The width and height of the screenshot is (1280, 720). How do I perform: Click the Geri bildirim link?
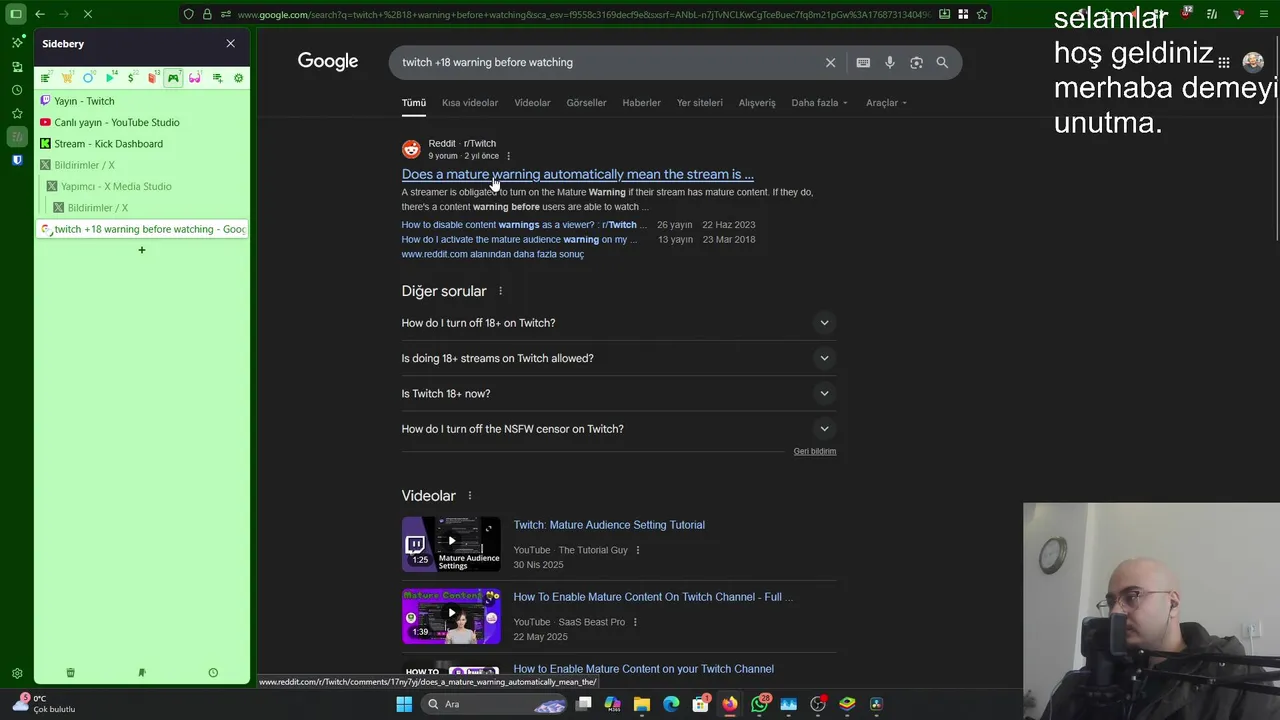pyautogui.click(x=815, y=451)
